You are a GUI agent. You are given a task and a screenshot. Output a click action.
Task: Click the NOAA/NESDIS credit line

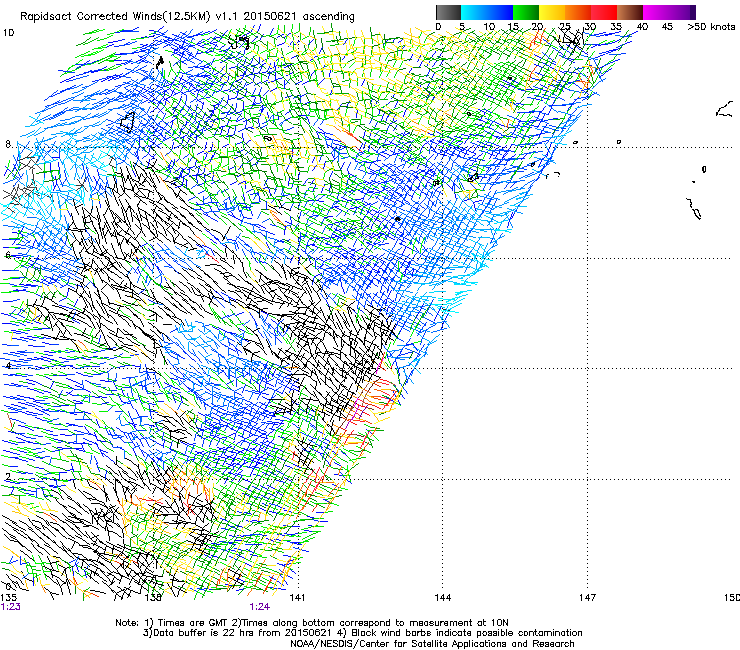432,644
